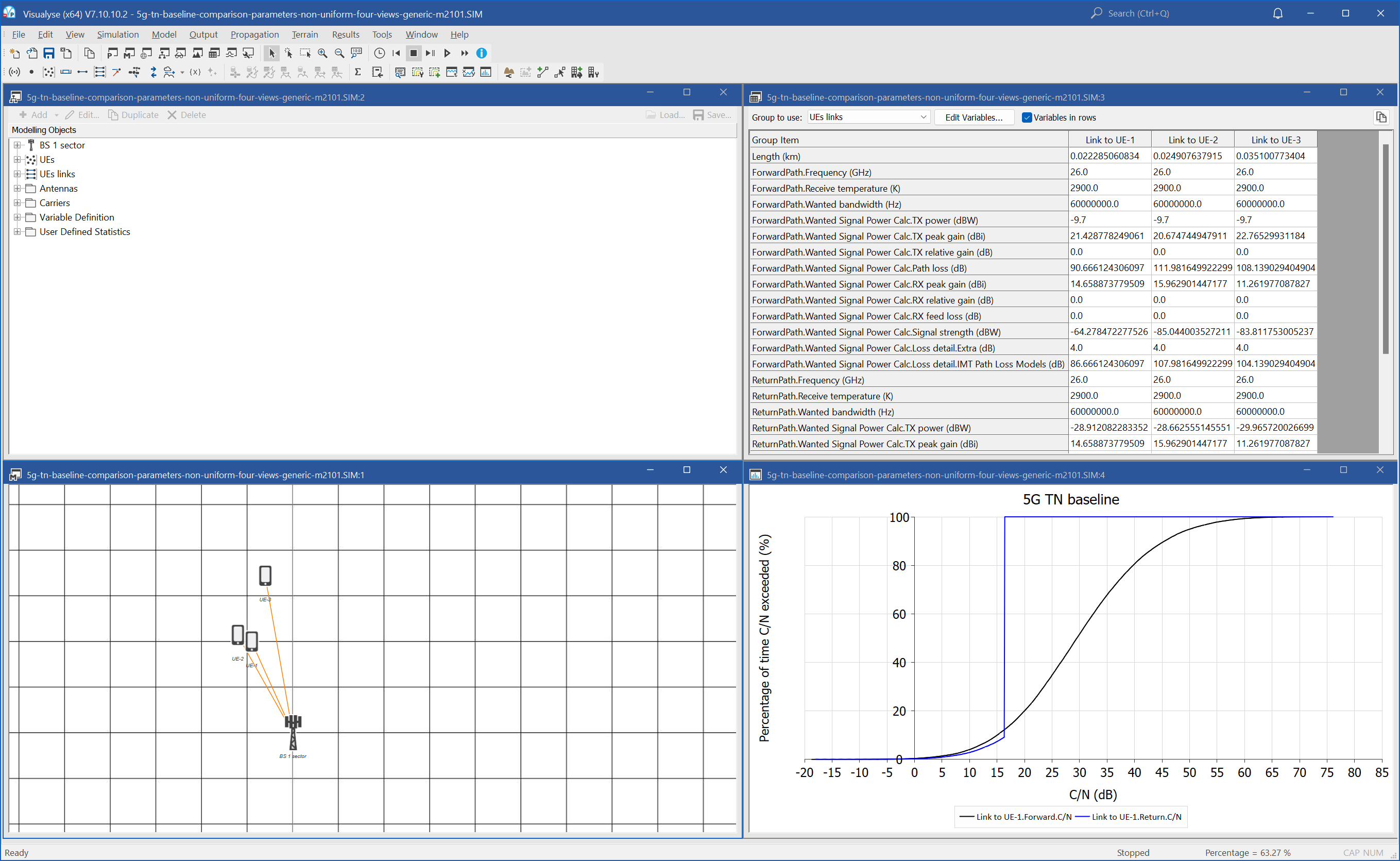Open the dropdown arrow beside the weather icon

point(182,73)
